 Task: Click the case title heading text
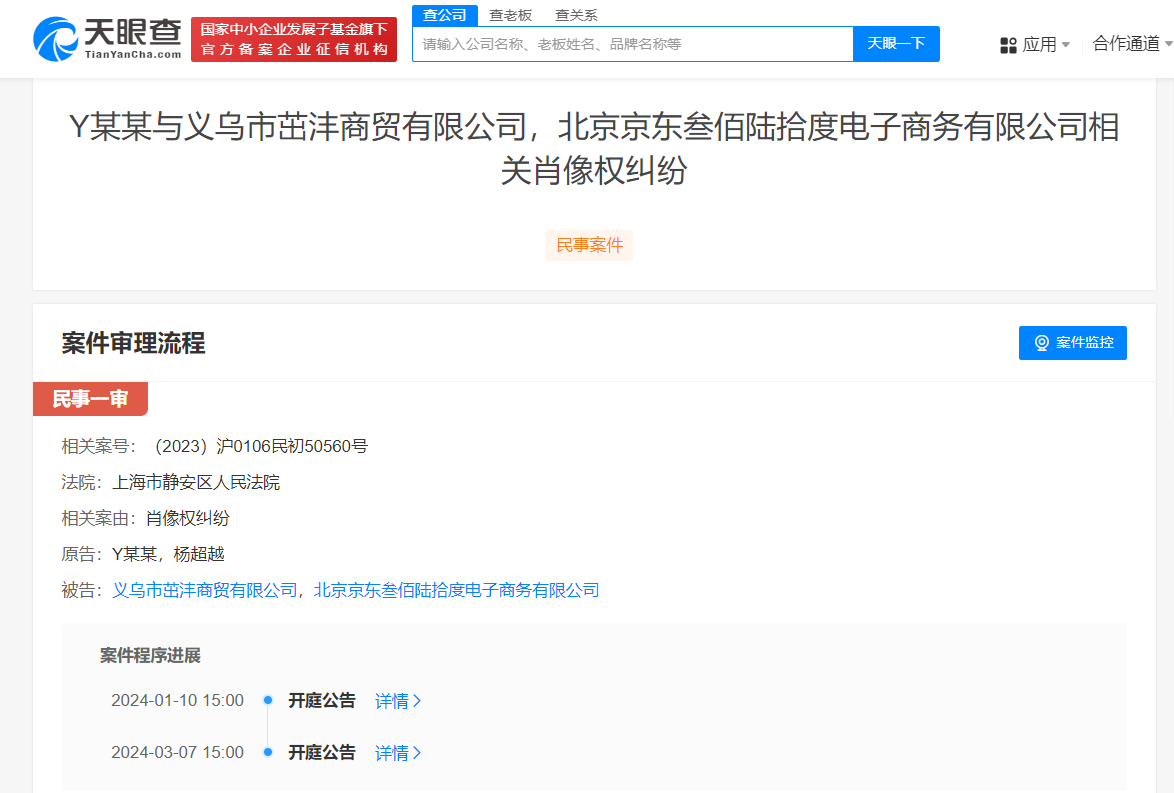pos(594,148)
